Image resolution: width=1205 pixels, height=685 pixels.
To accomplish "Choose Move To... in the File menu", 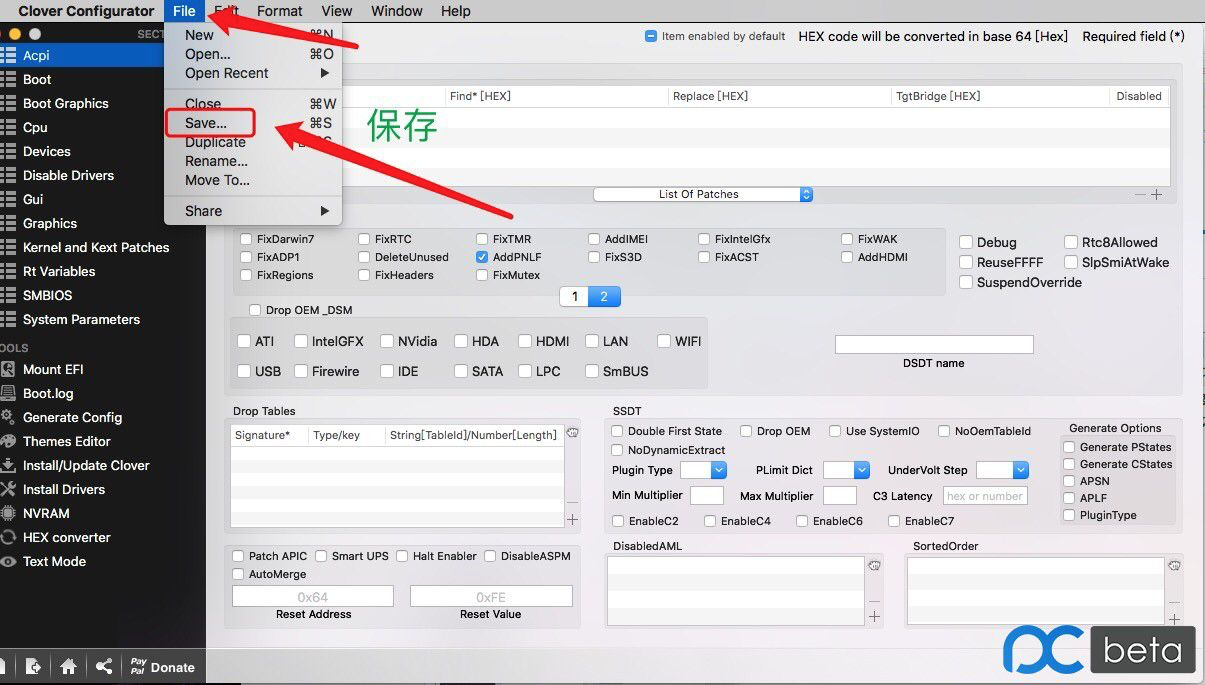I will [253, 180].
